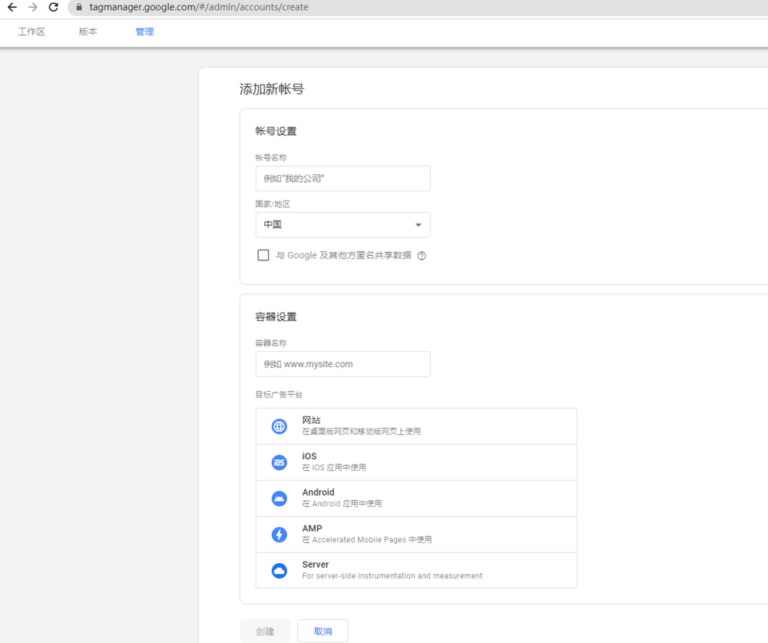768x643 pixels.
Task: Click the help icon beside data sharing option
Action: [x=421, y=256]
